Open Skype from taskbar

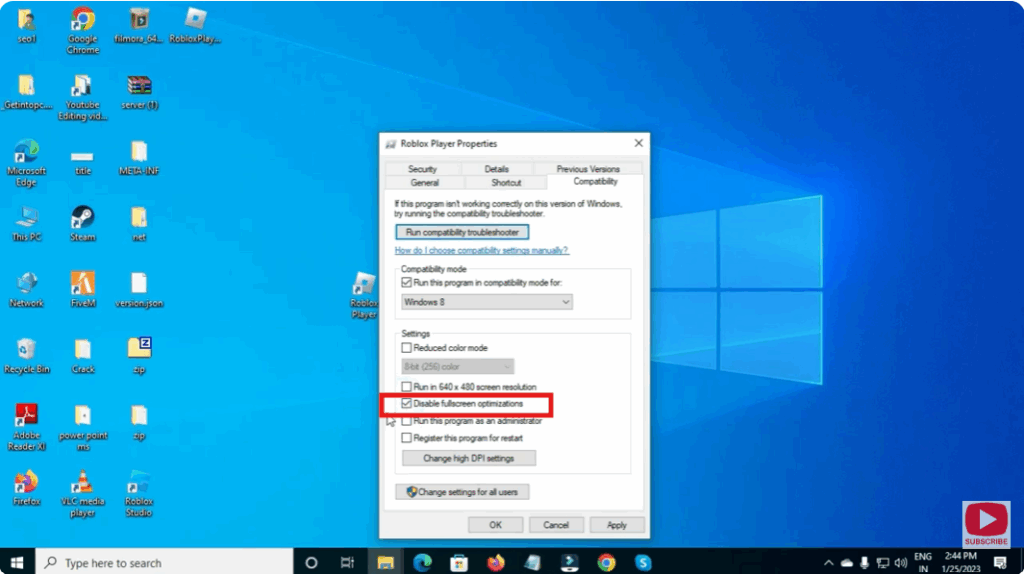(643, 562)
